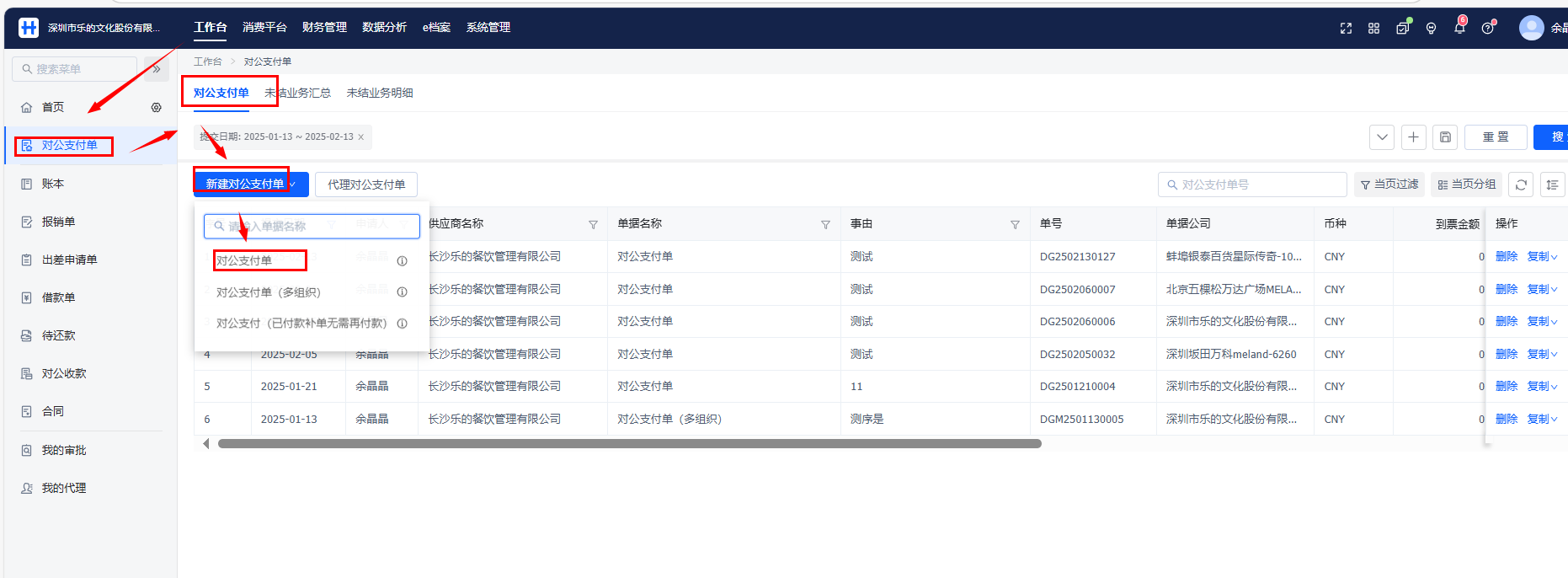Screen dimensions: 1568x578
Task: Click the save filter disk icon
Action: point(1445,137)
